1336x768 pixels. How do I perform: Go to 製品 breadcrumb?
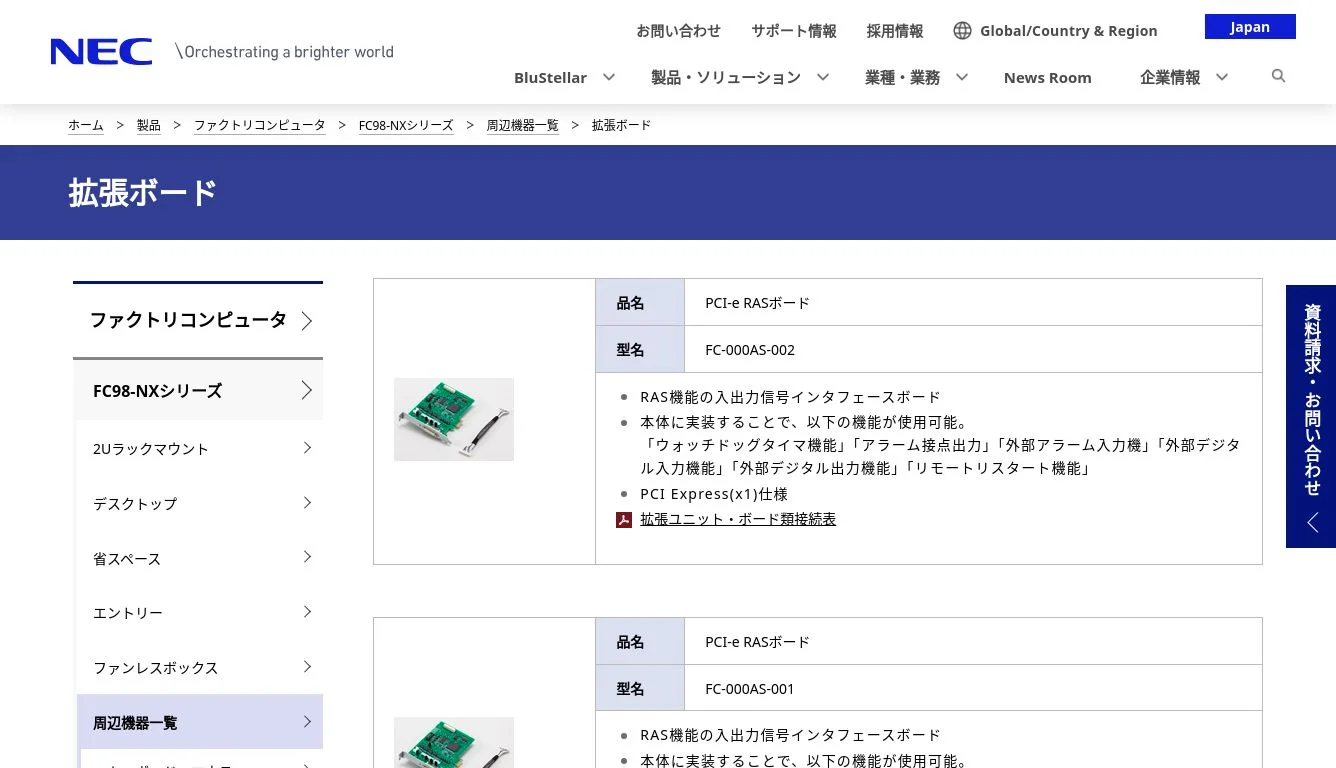148,125
